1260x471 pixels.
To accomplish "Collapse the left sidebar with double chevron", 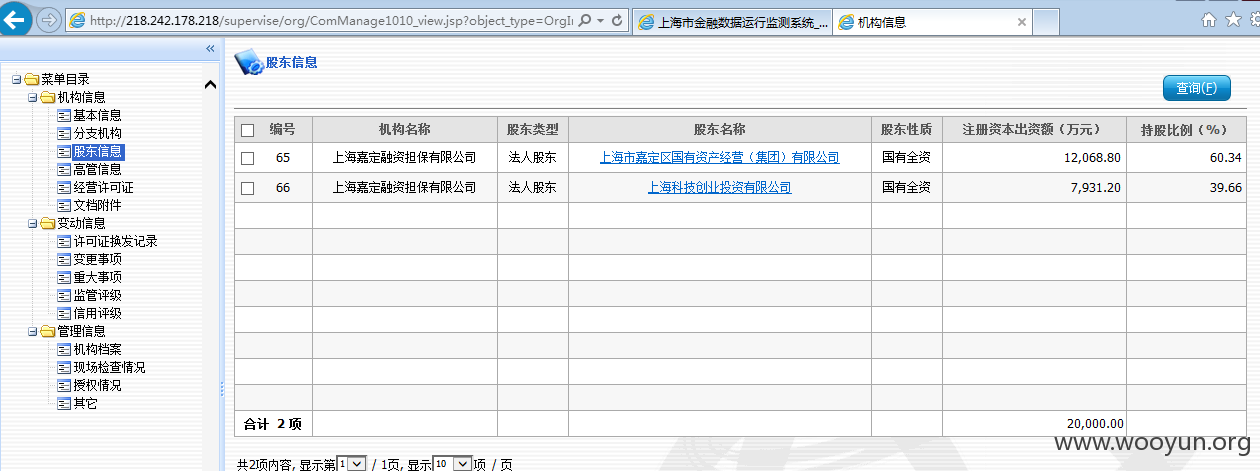I will 210,48.
